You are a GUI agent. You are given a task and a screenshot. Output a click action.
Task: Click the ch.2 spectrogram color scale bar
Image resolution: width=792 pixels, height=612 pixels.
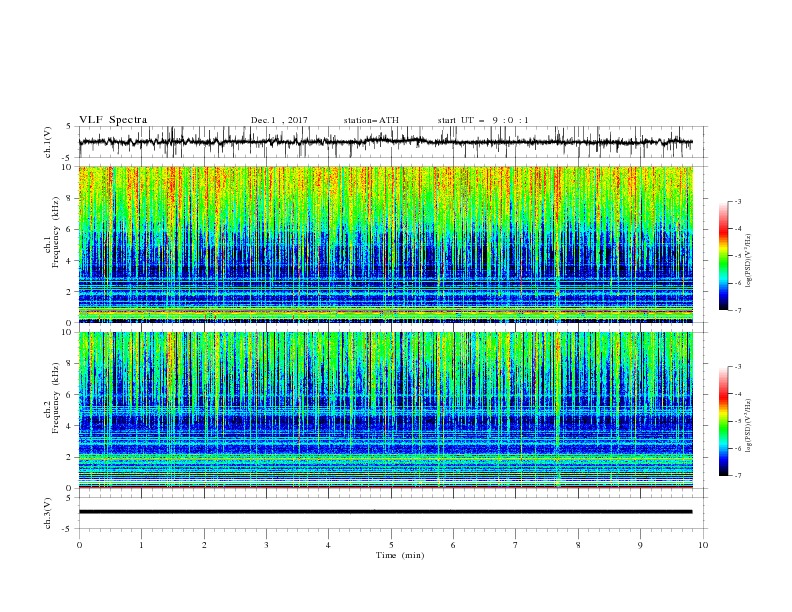click(x=723, y=421)
